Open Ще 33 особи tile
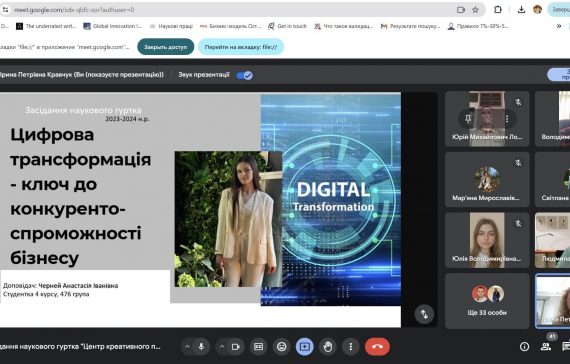 click(487, 301)
